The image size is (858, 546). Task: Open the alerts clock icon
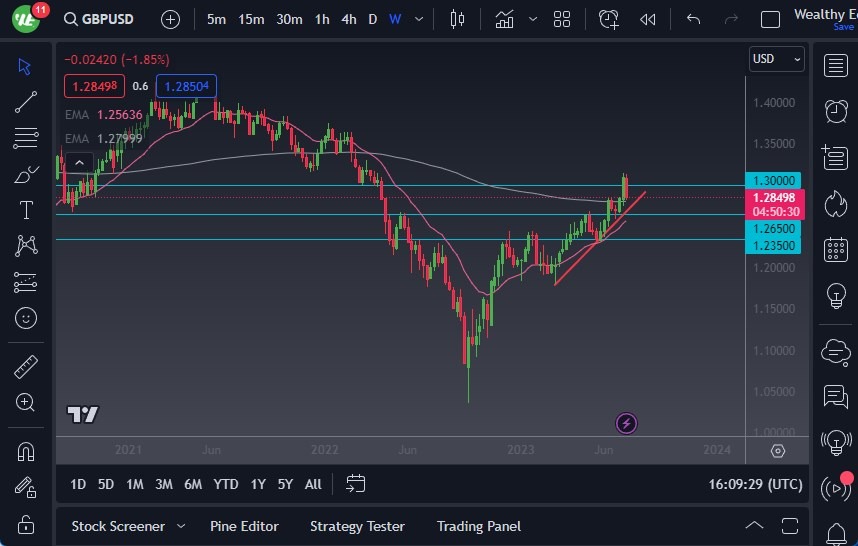click(835, 111)
